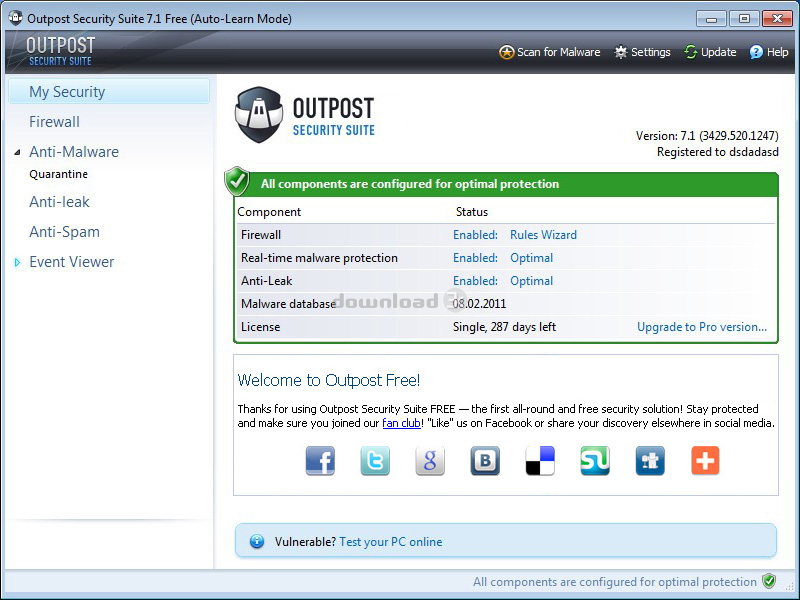Click Test your PC online link
The height and width of the screenshot is (600, 800).
click(391, 542)
